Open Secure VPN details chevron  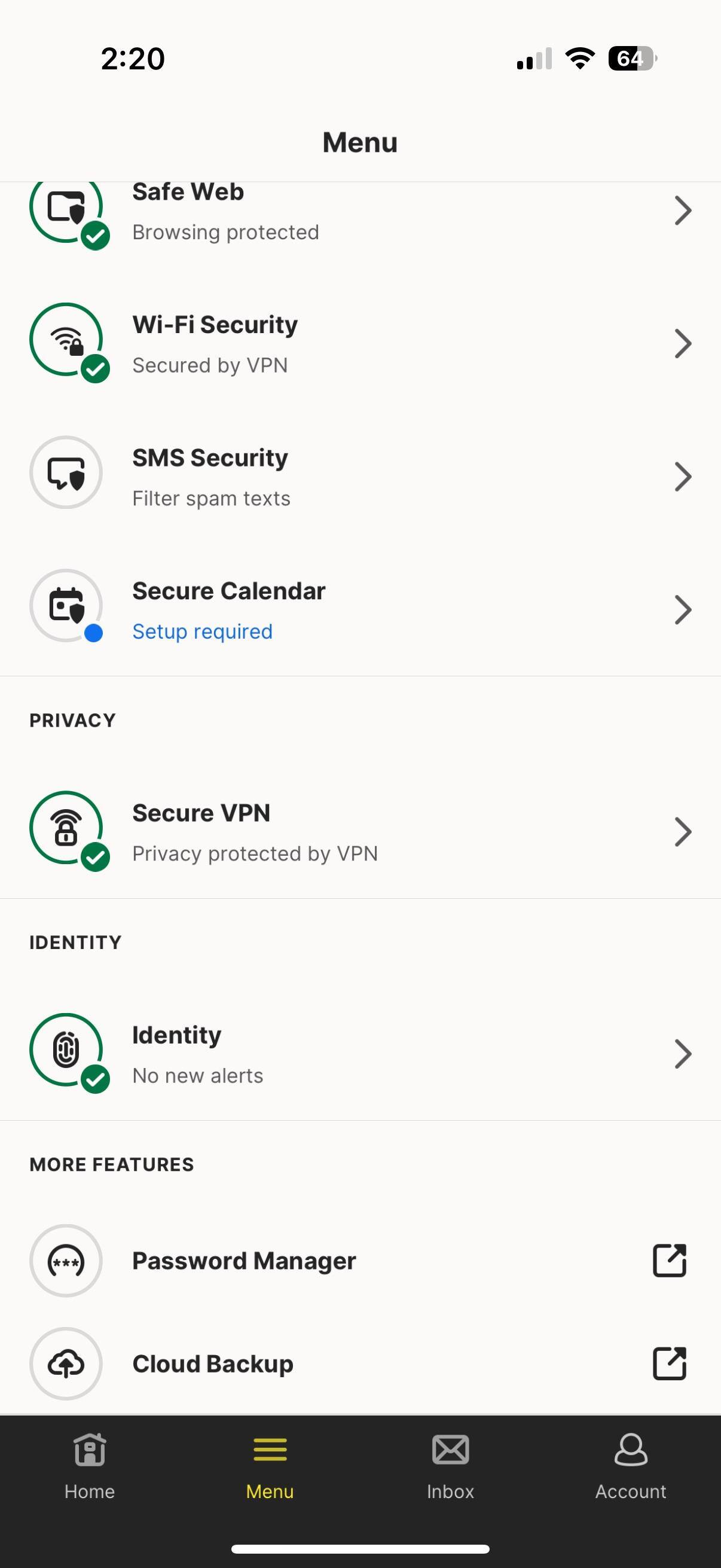(x=683, y=832)
